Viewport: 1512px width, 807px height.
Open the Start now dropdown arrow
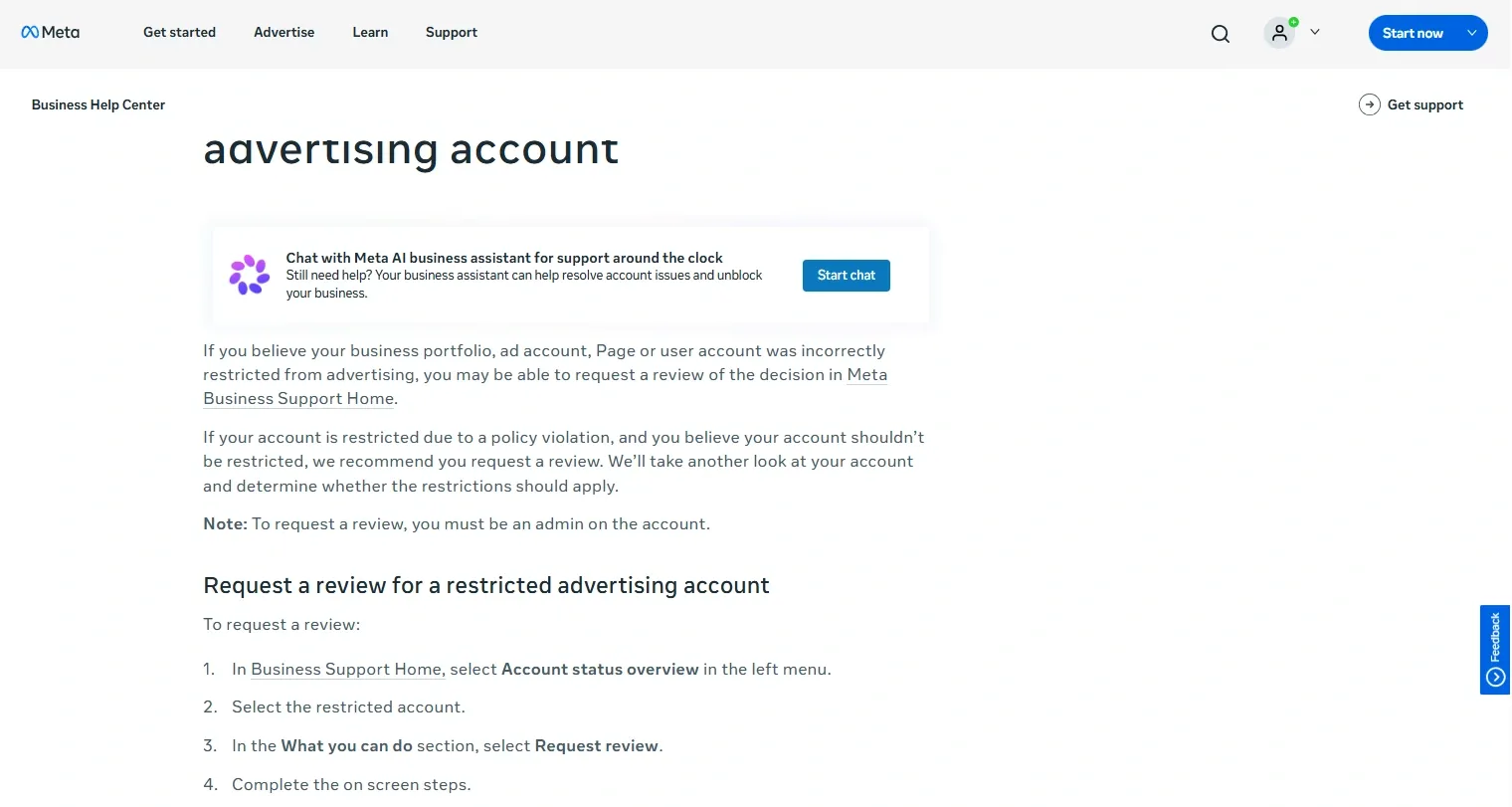pos(1472,33)
